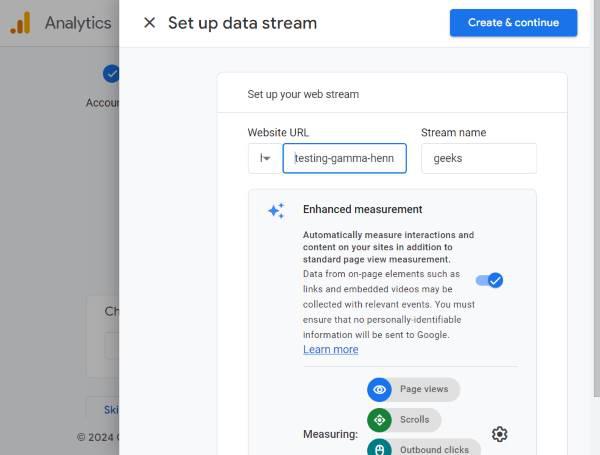
Task: Select the Scrolls chip label
Action: click(x=415, y=420)
